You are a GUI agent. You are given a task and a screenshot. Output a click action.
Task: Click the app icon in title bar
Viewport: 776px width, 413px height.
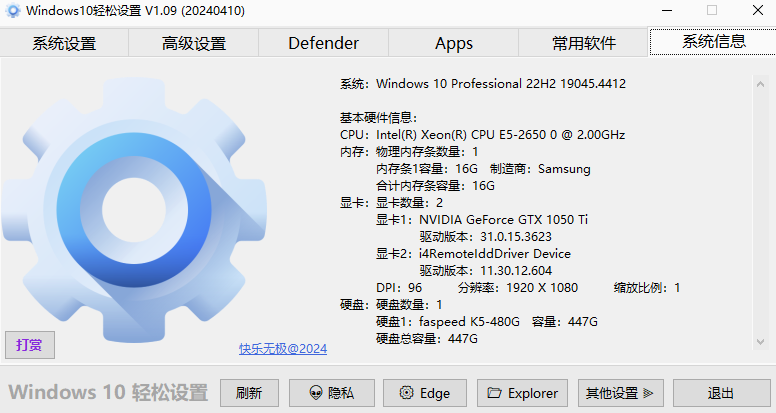pyautogui.click(x=13, y=11)
